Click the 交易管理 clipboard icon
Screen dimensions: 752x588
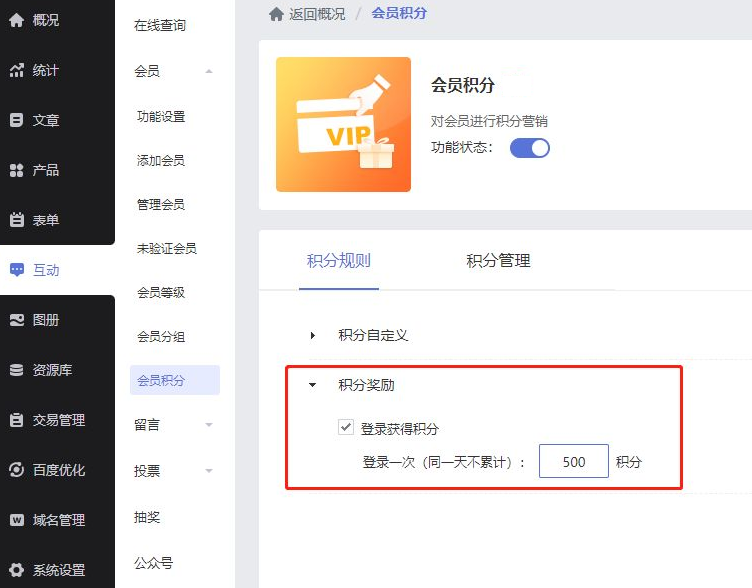pos(16,420)
